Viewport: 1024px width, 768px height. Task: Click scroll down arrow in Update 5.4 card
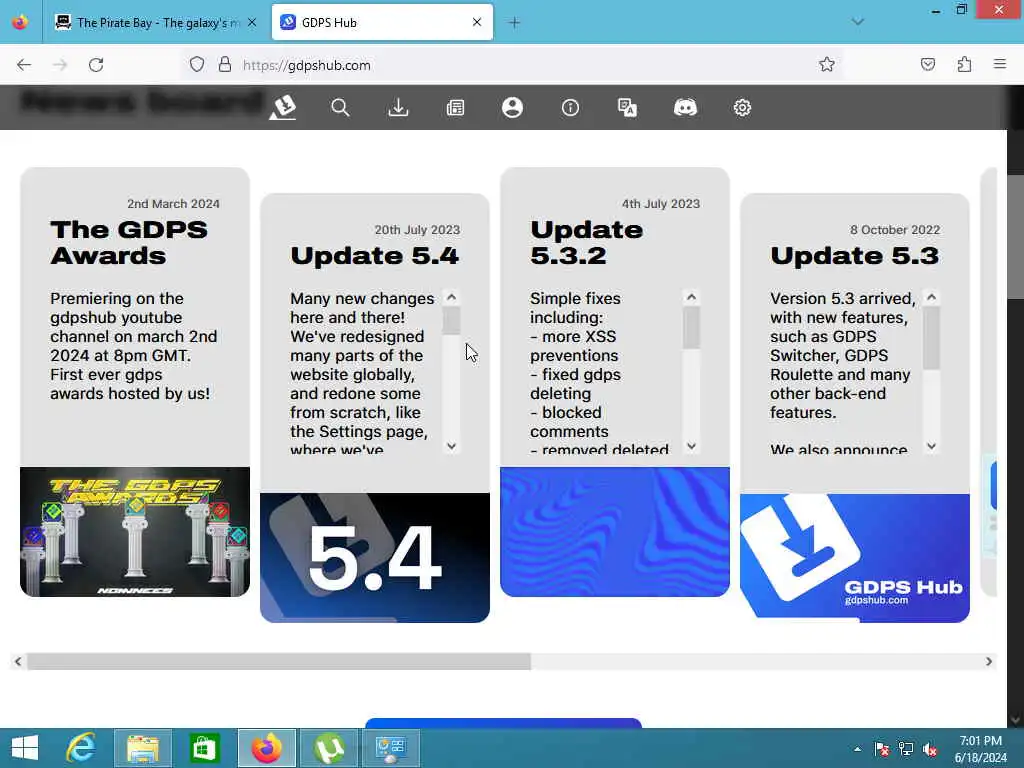451,446
